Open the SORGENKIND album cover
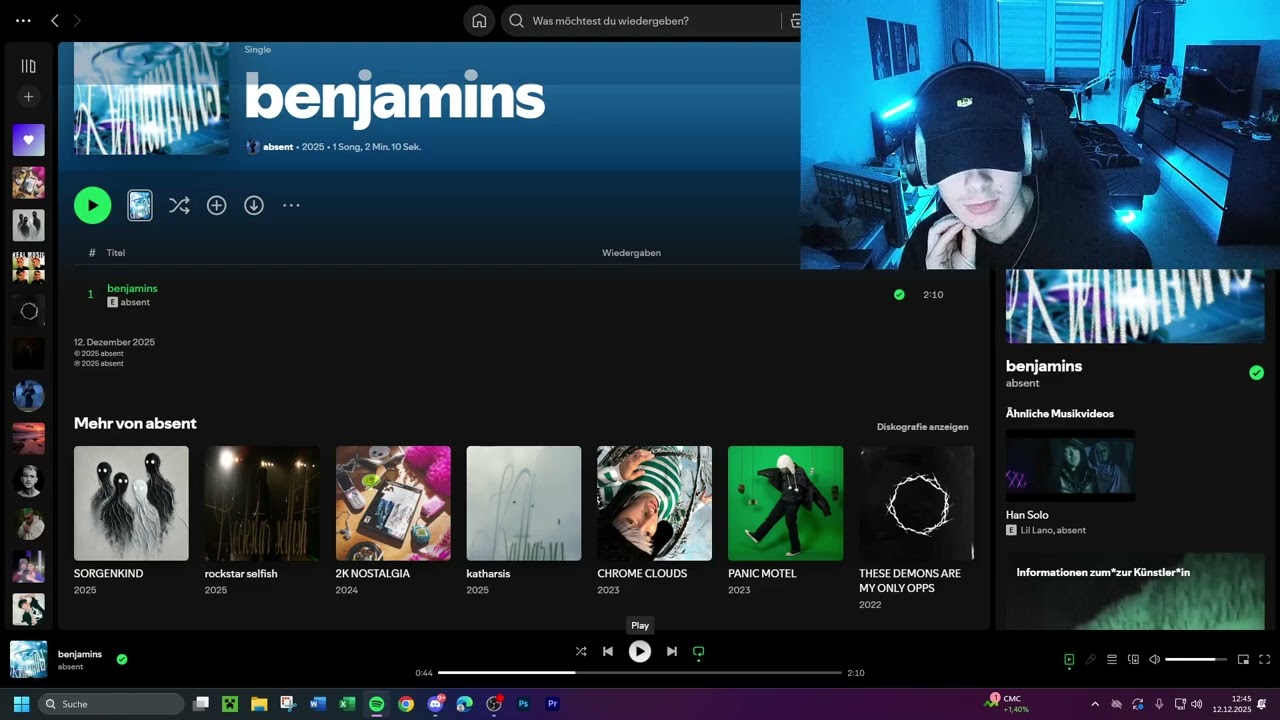The width and height of the screenshot is (1280, 720). pos(131,503)
